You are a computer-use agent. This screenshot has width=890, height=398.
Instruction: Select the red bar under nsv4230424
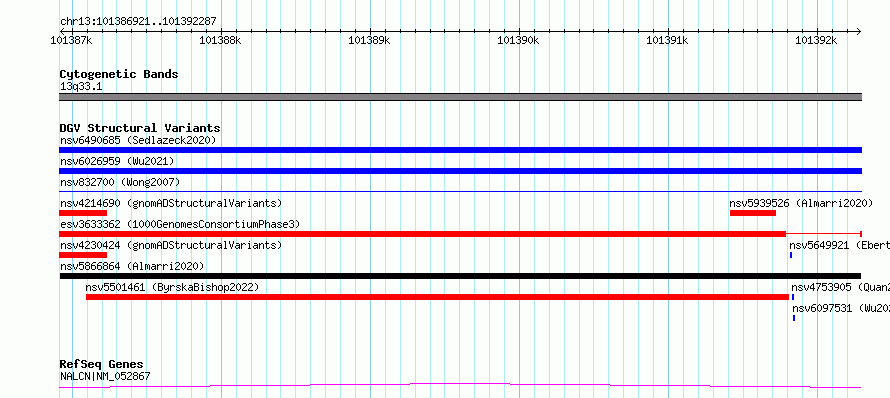pyautogui.click(x=83, y=255)
